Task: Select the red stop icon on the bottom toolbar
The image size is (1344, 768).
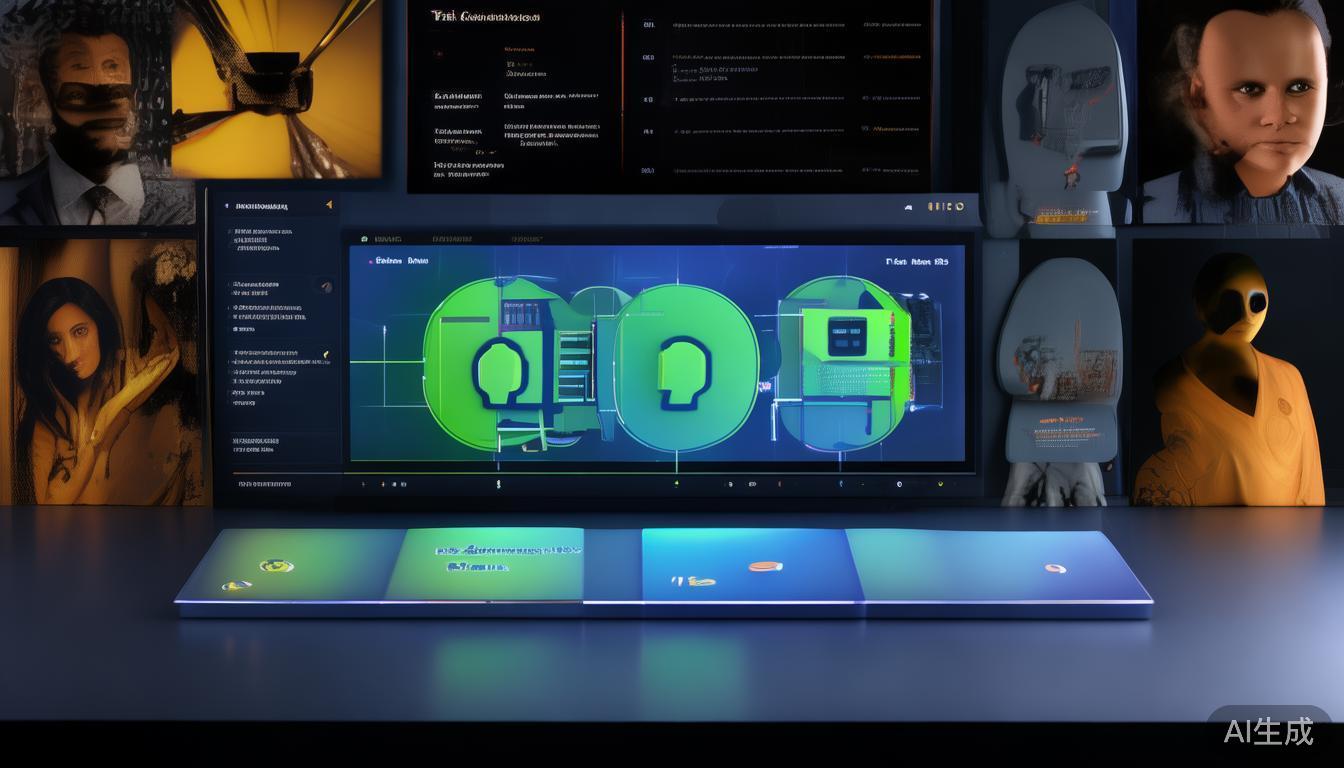Action: tap(779, 484)
